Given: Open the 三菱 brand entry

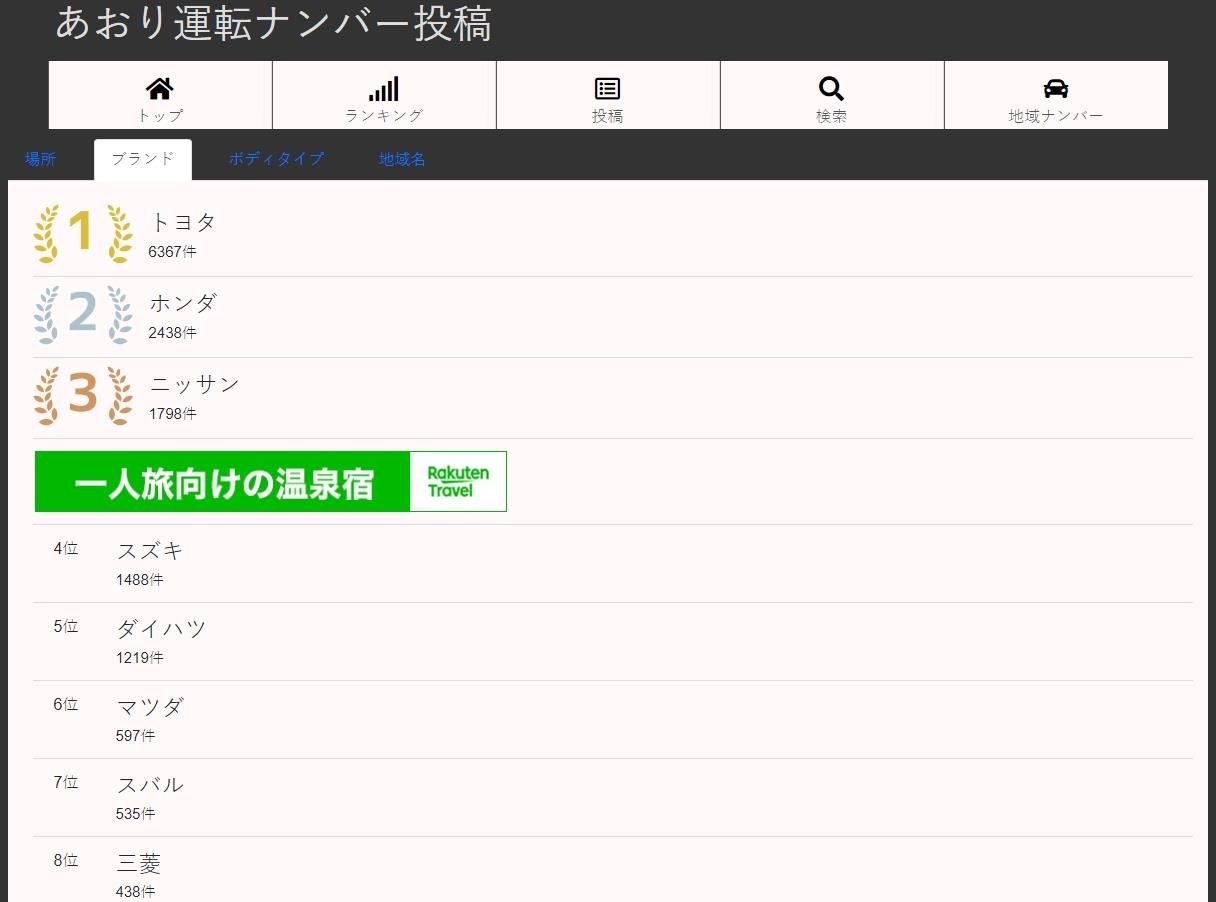Looking at the screenshot, I should [x=139, y=863].
